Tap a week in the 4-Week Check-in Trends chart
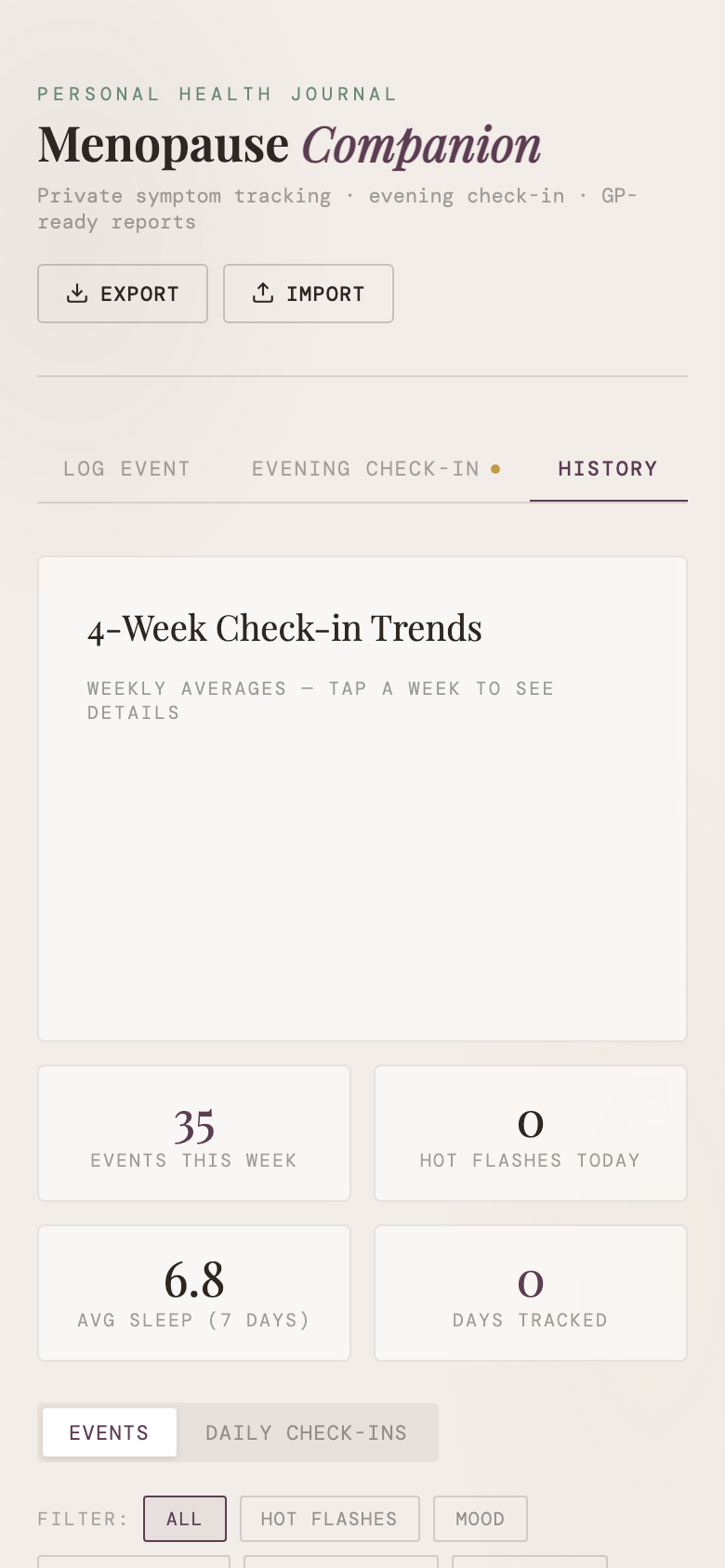The height and width of the screenshot is (1568, 725). [362, 873]
